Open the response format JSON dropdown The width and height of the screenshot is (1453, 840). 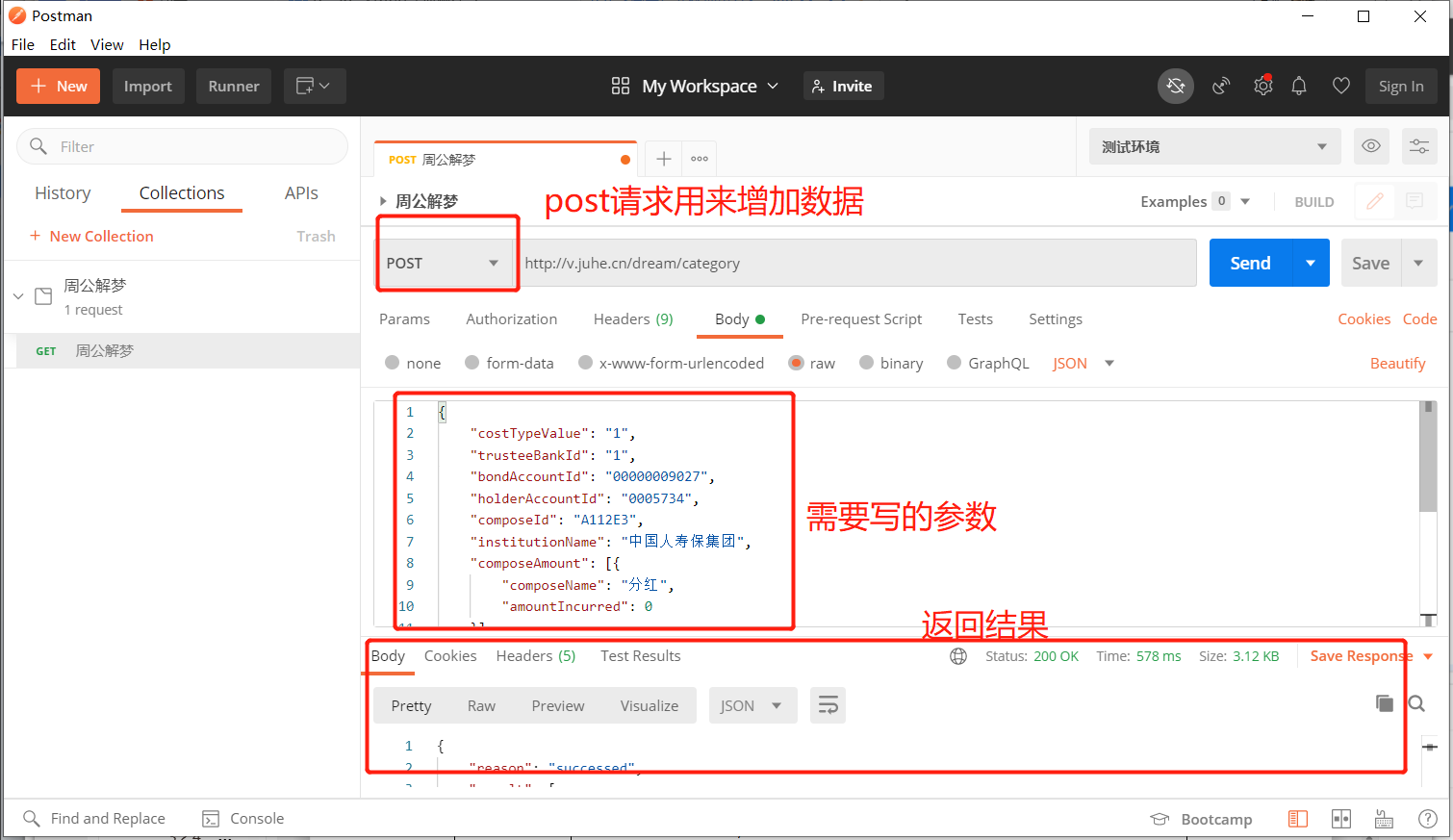point(752,705)
